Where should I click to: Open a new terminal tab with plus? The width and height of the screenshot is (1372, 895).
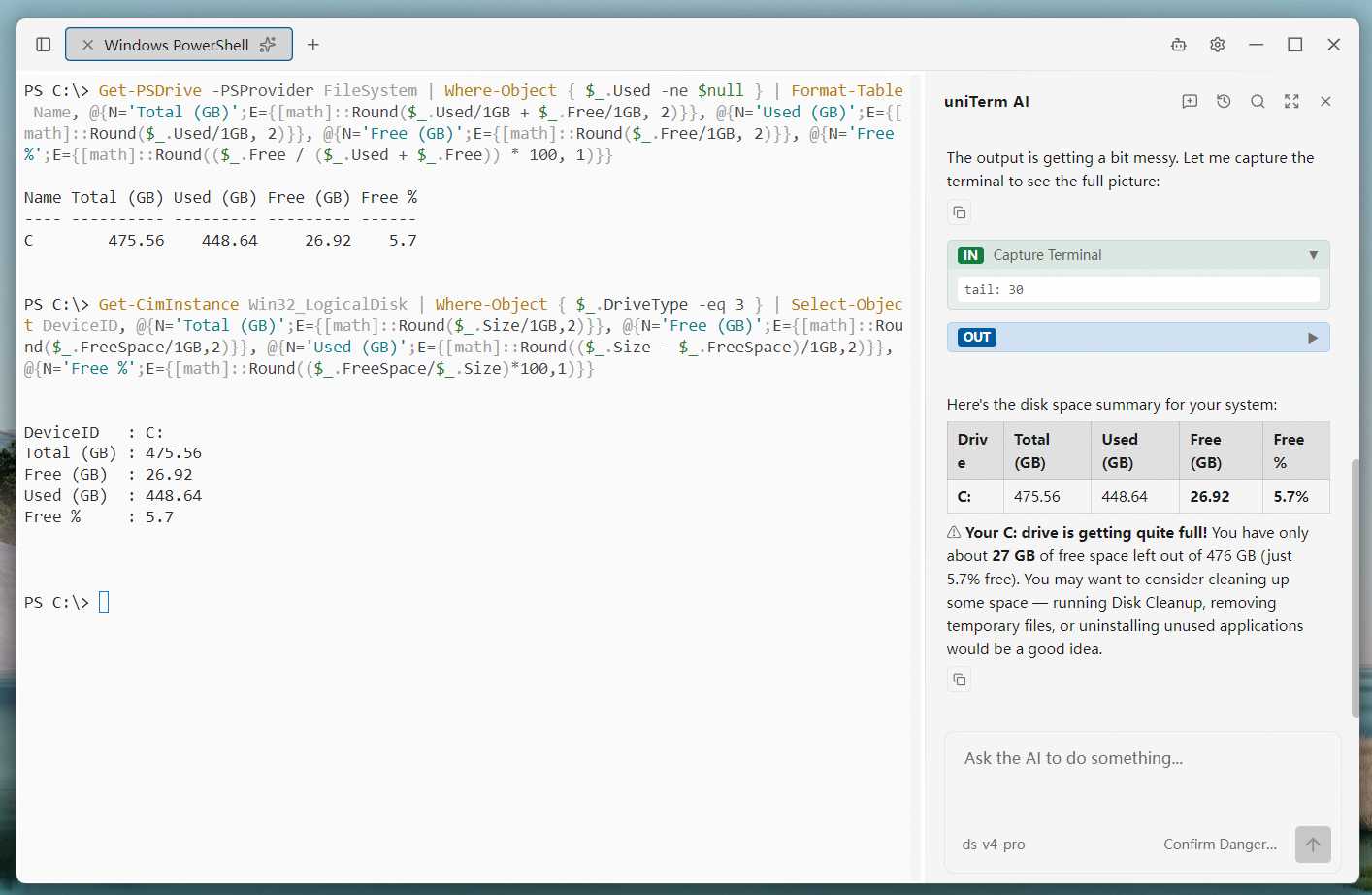click(x=312, y=45)
